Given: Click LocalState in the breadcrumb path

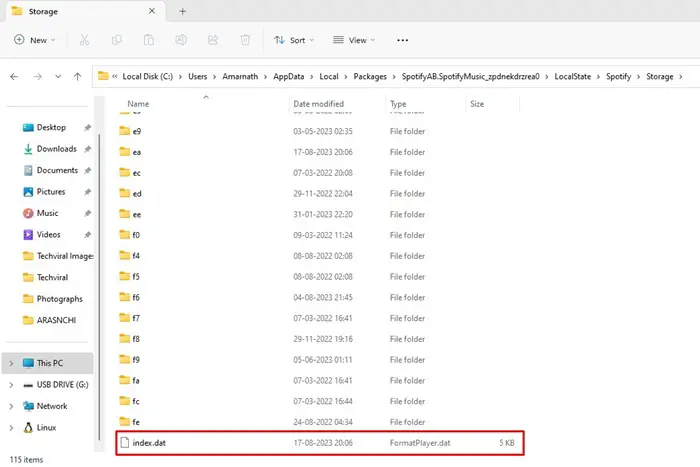Looking at the screenshot, I should coord(572,77).
